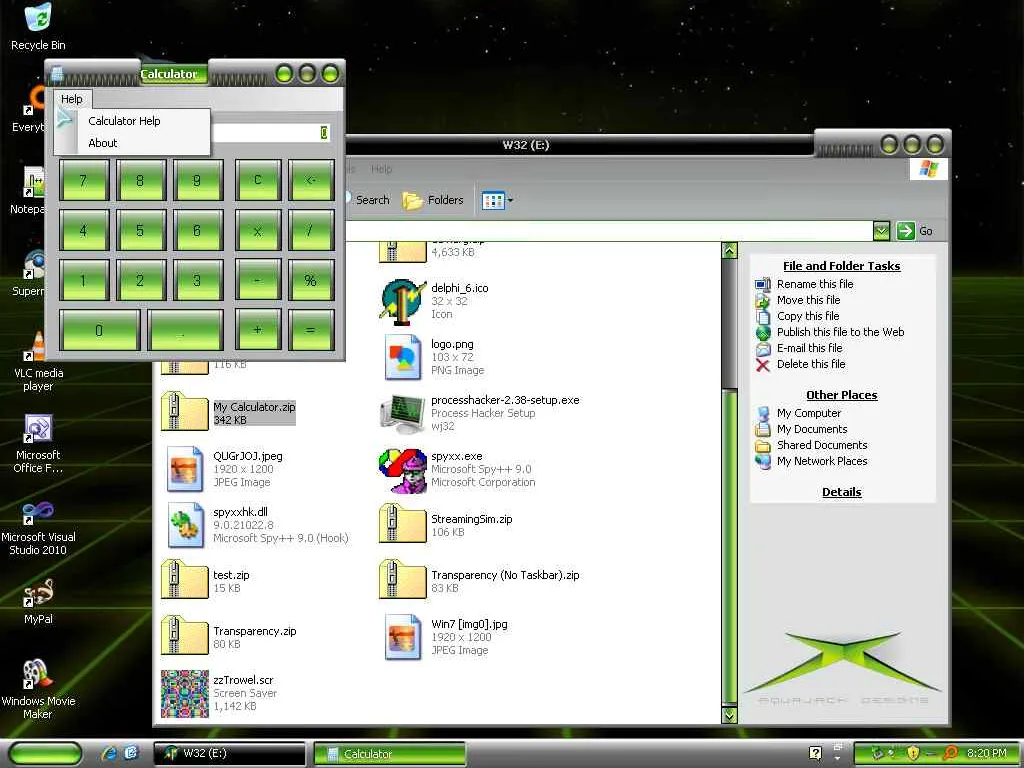Click the 9 button in Calculator

click(x=197, y=180)
